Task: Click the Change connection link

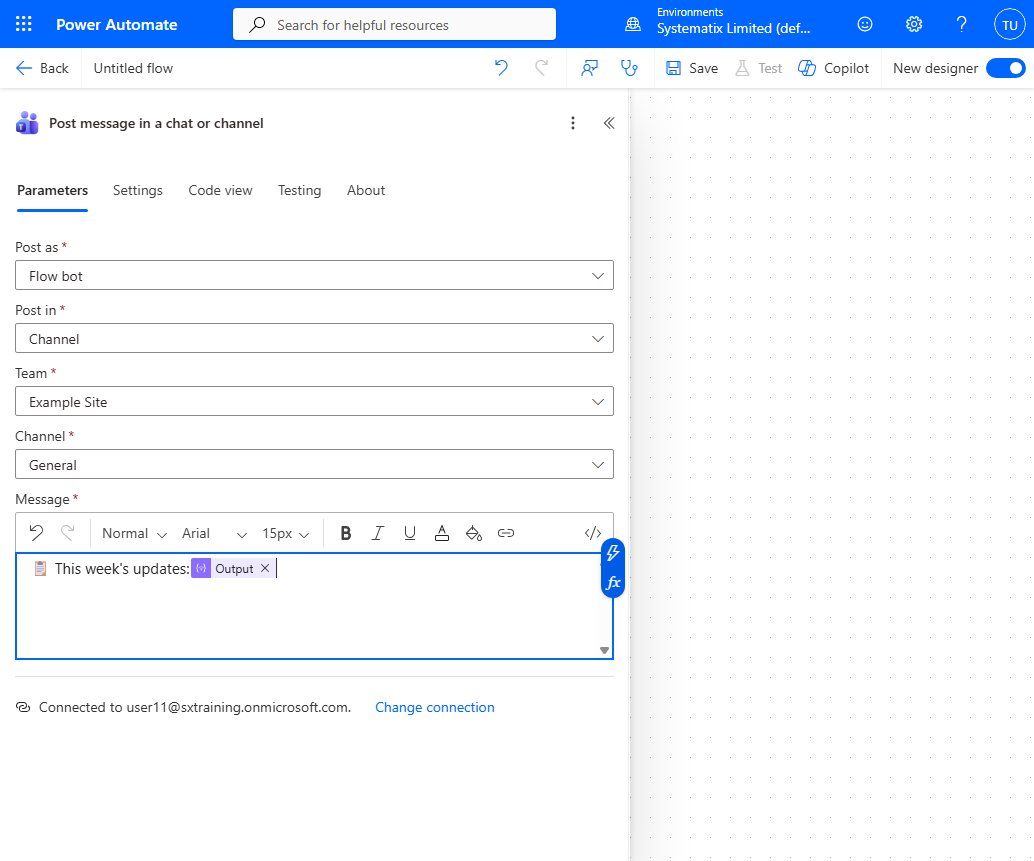Action: click(x=435, y=707)
